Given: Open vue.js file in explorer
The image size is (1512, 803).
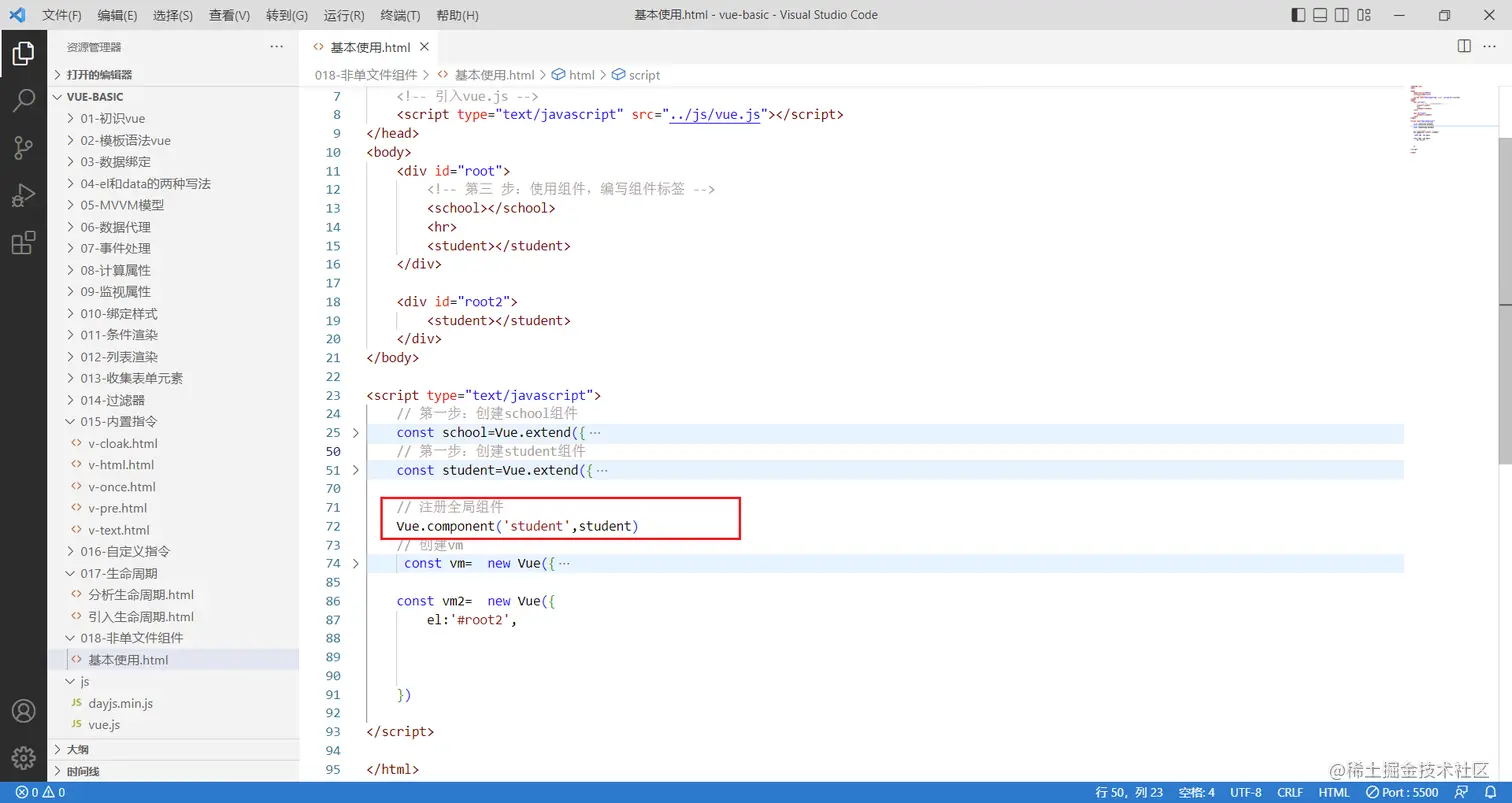Looking at the screenshot, I should tap(174, 725).
